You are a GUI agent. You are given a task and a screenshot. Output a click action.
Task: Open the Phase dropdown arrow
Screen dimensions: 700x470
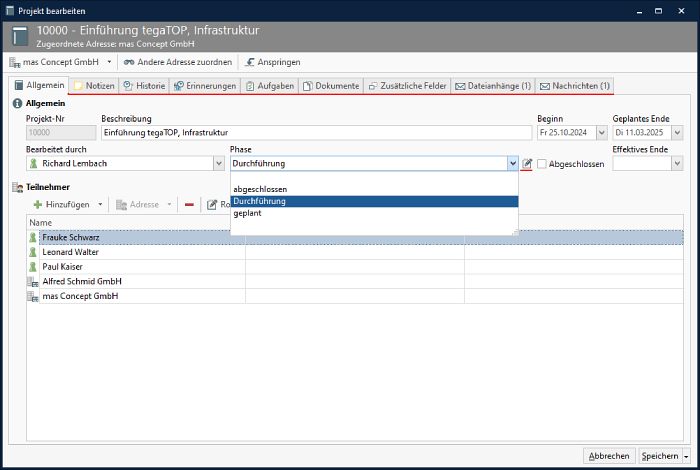click(x=512, y=163)
